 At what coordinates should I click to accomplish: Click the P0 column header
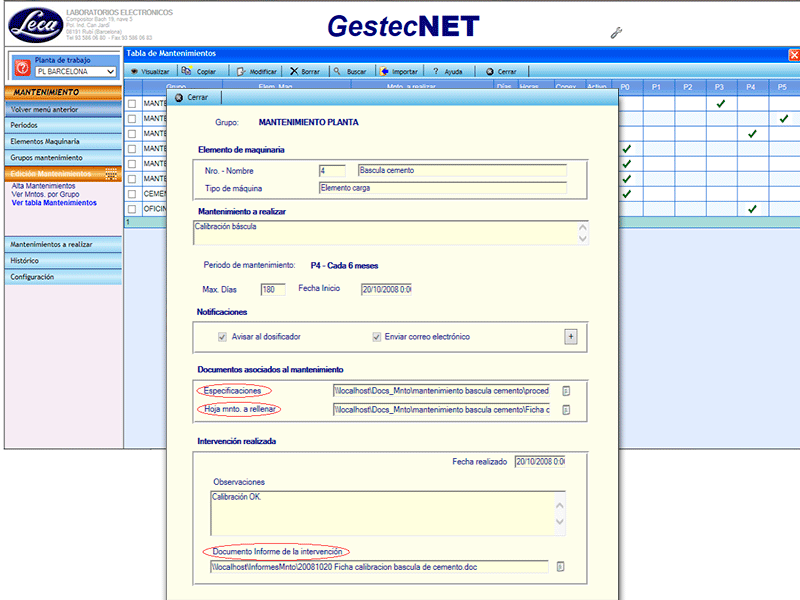(x=625, y=87)
